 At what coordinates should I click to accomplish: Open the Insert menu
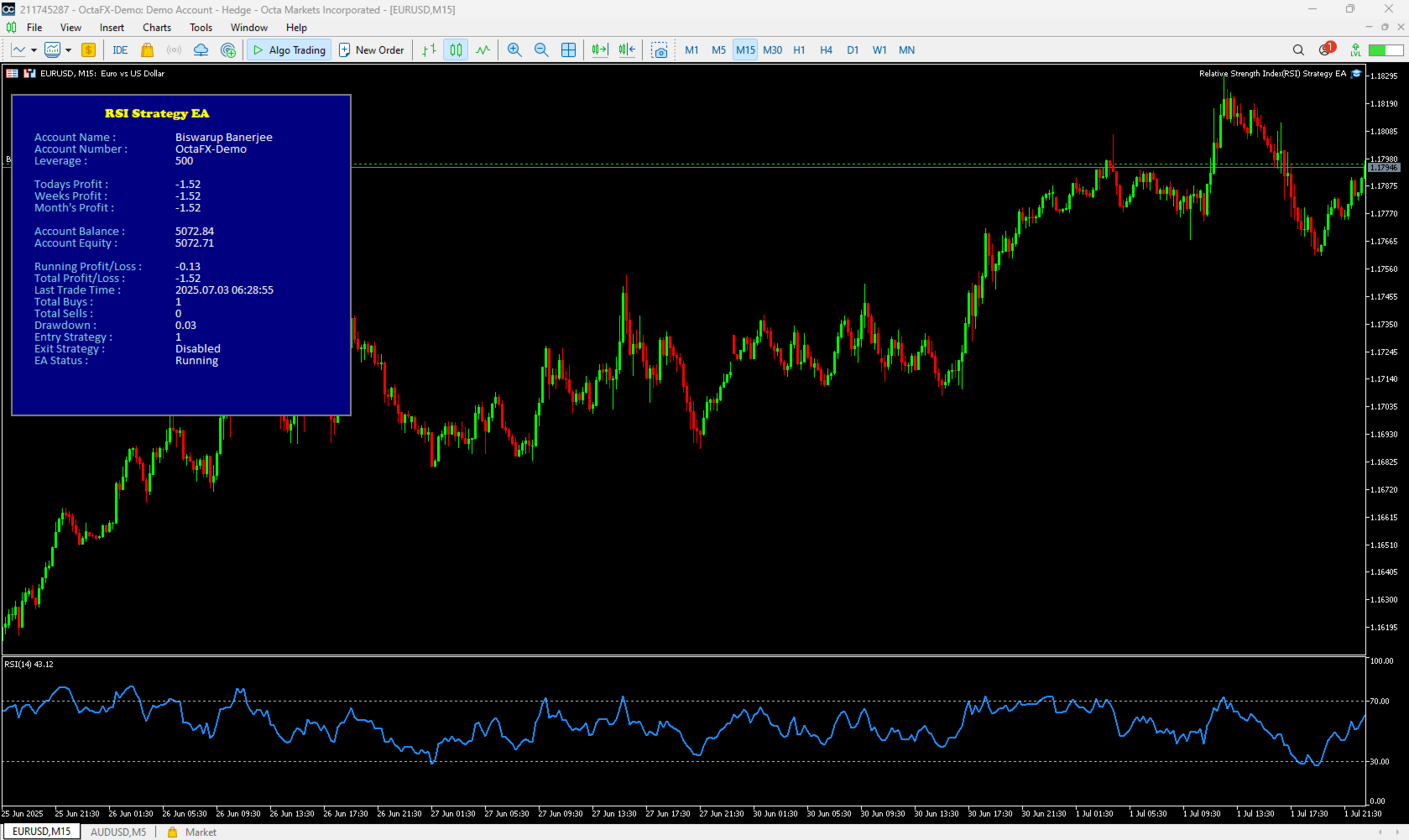point(112,28)
